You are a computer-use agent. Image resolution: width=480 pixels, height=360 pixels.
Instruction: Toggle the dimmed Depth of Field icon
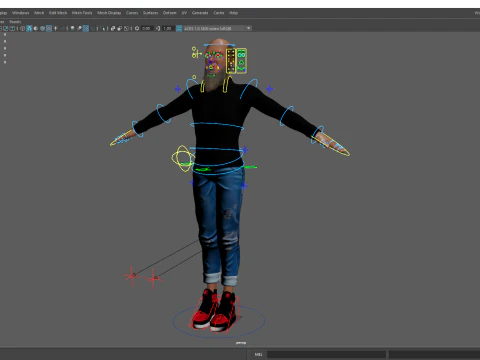(92, 28)
